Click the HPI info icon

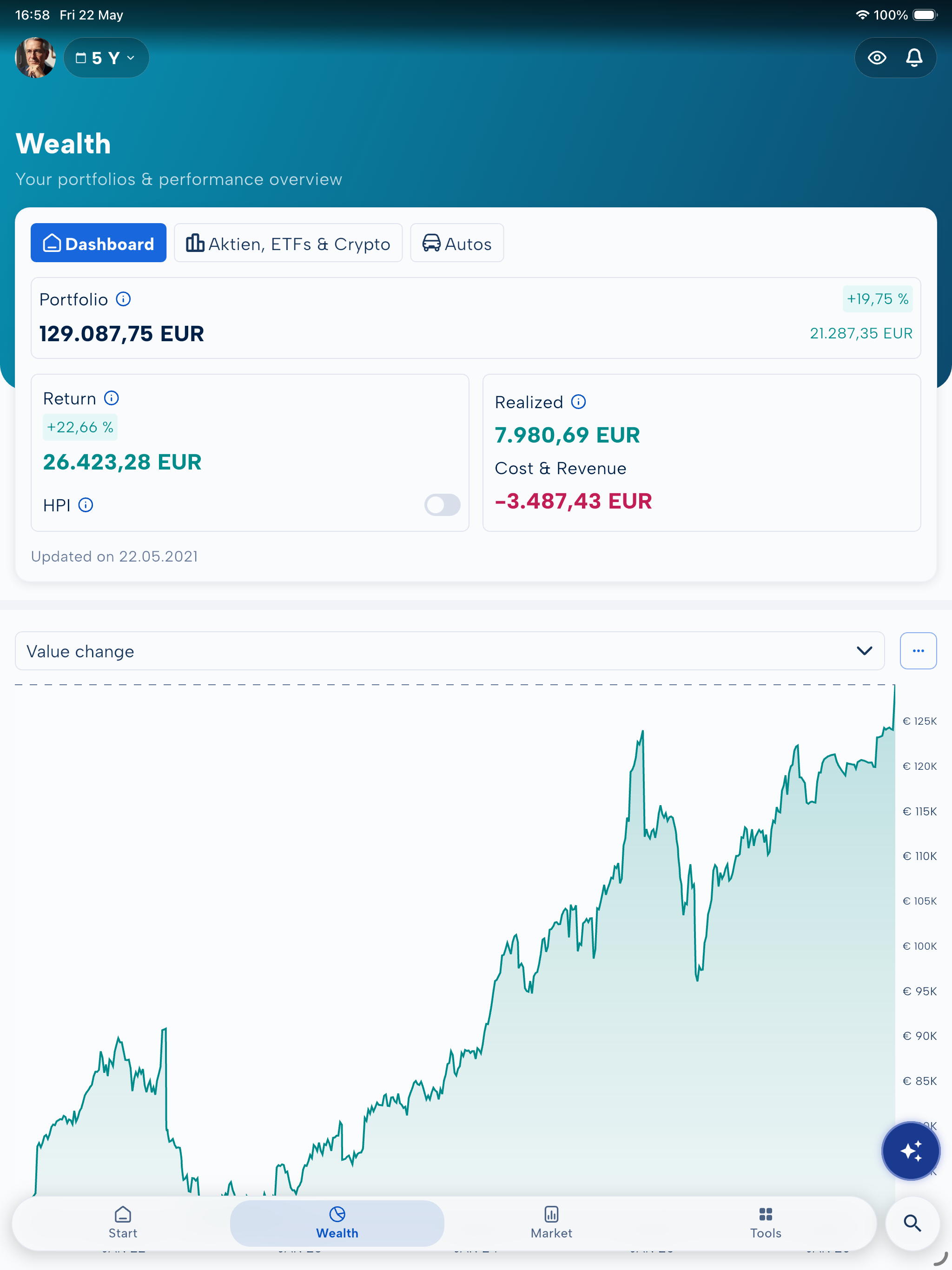point(86,505)
